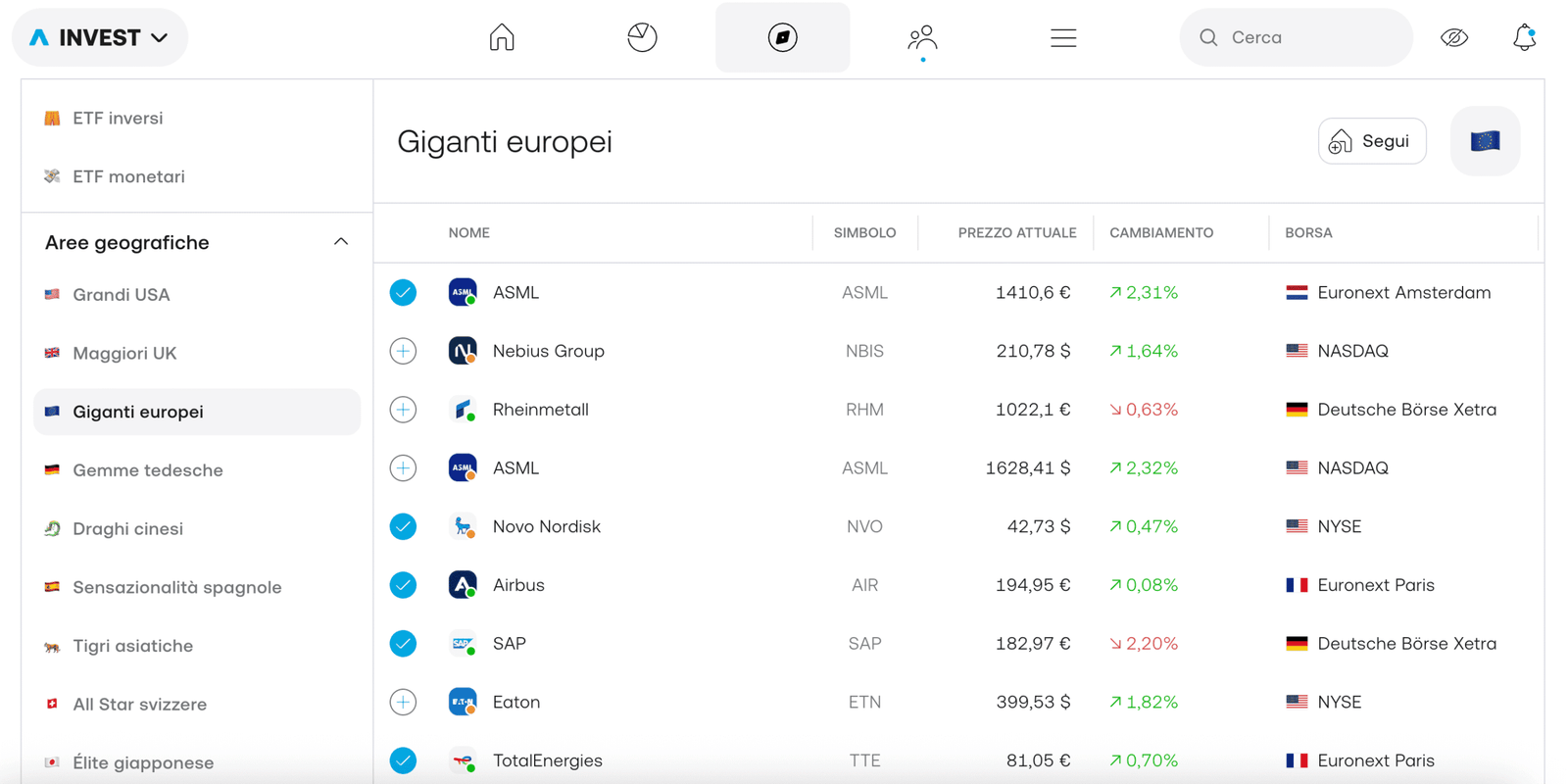Click the Novo Nordisk logo
The height and width of the screenshot is (784, 1568).
point(463,526)
